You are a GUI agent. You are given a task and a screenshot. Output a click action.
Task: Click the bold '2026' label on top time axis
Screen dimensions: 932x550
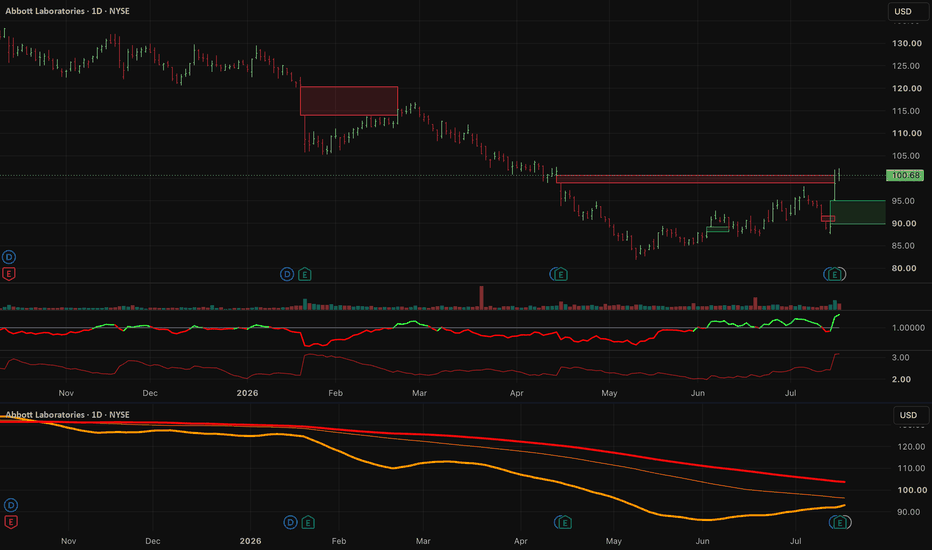(247, 393)
